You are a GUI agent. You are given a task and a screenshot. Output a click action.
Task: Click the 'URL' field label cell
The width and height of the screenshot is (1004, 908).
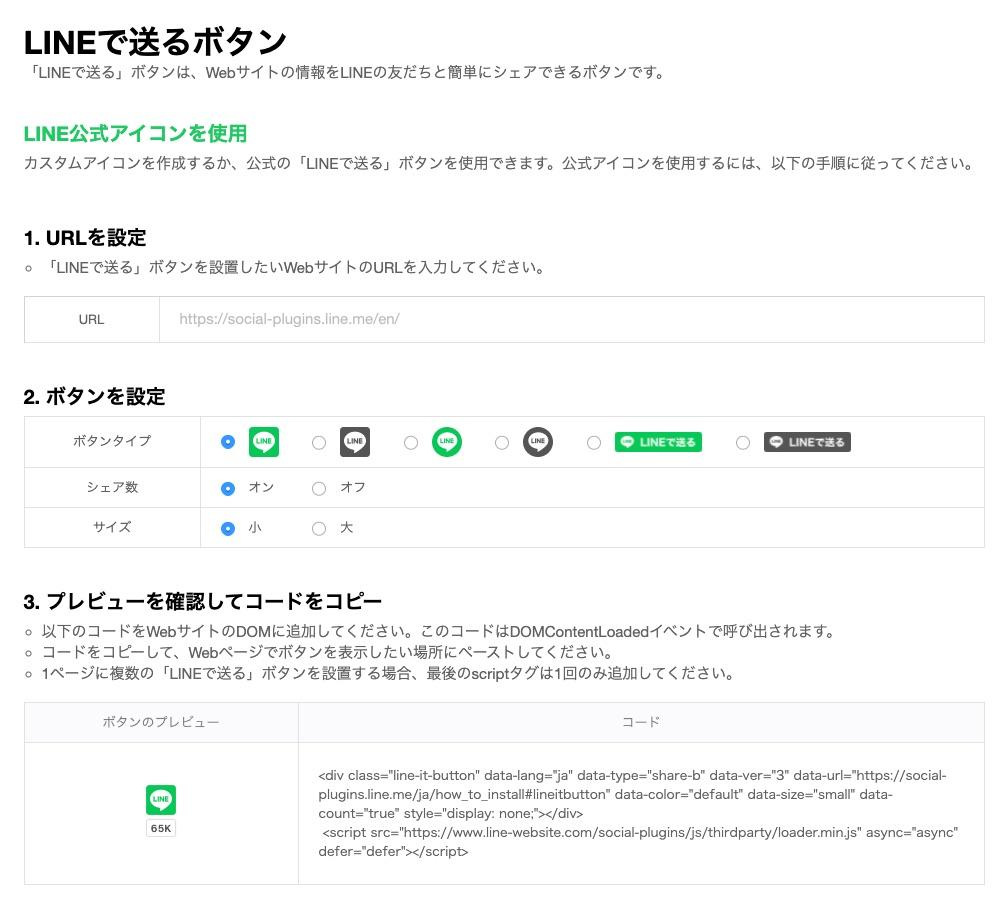(92, 320)
